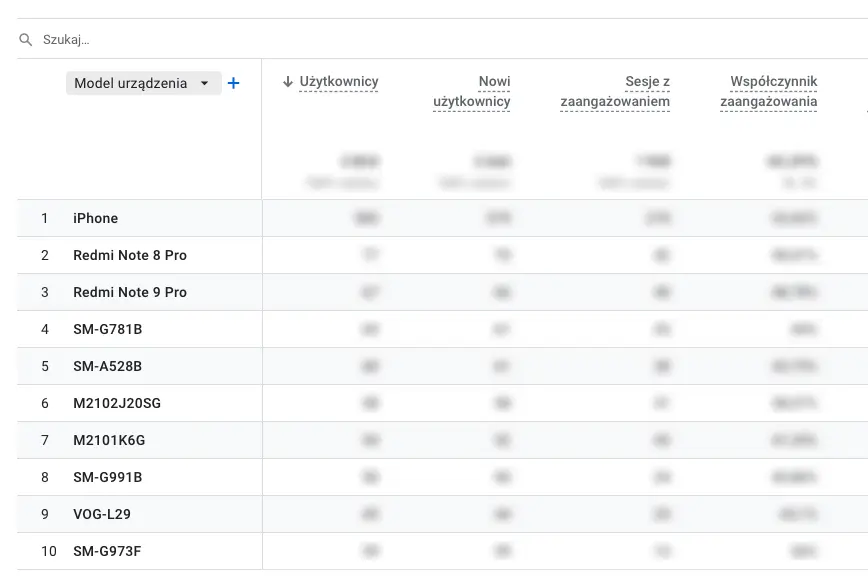Click Współczynnik zaangażowania column header

click(x=768, y=91)
